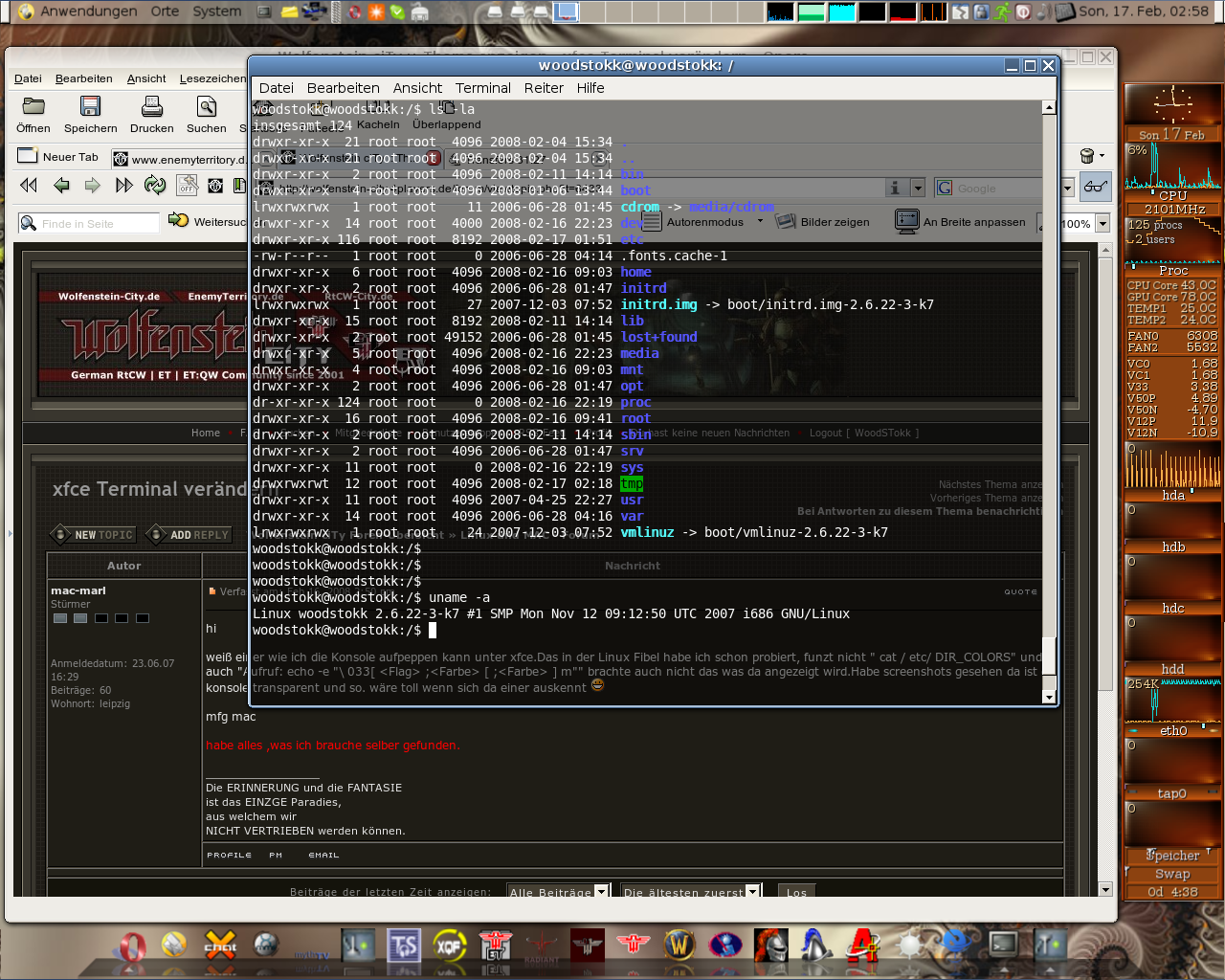Open dropdown arrow next to Autorenmodus
This screenshot has width=1225, height=980.
point(760,221)
